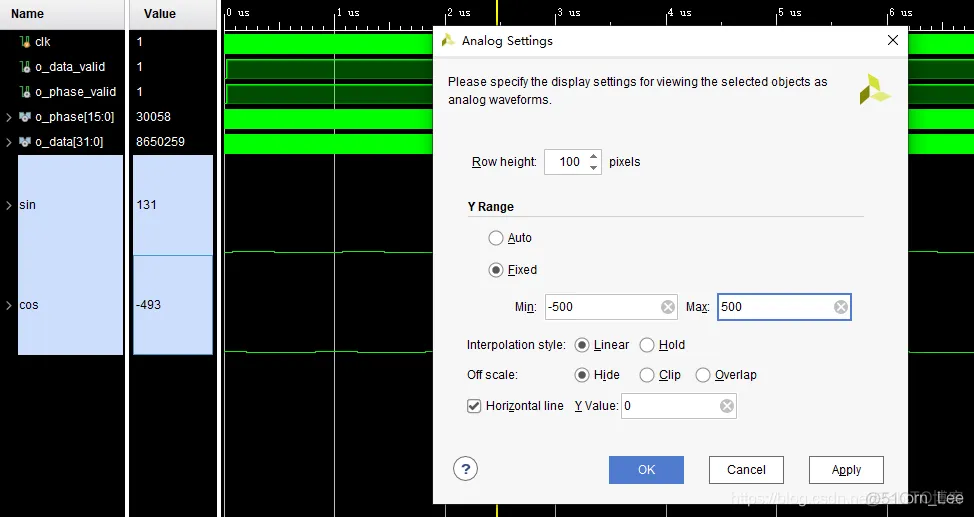Screen dimensions: 974x517
Task: Uncheck the Horizontal line checkbox
Action: (474, 406)
